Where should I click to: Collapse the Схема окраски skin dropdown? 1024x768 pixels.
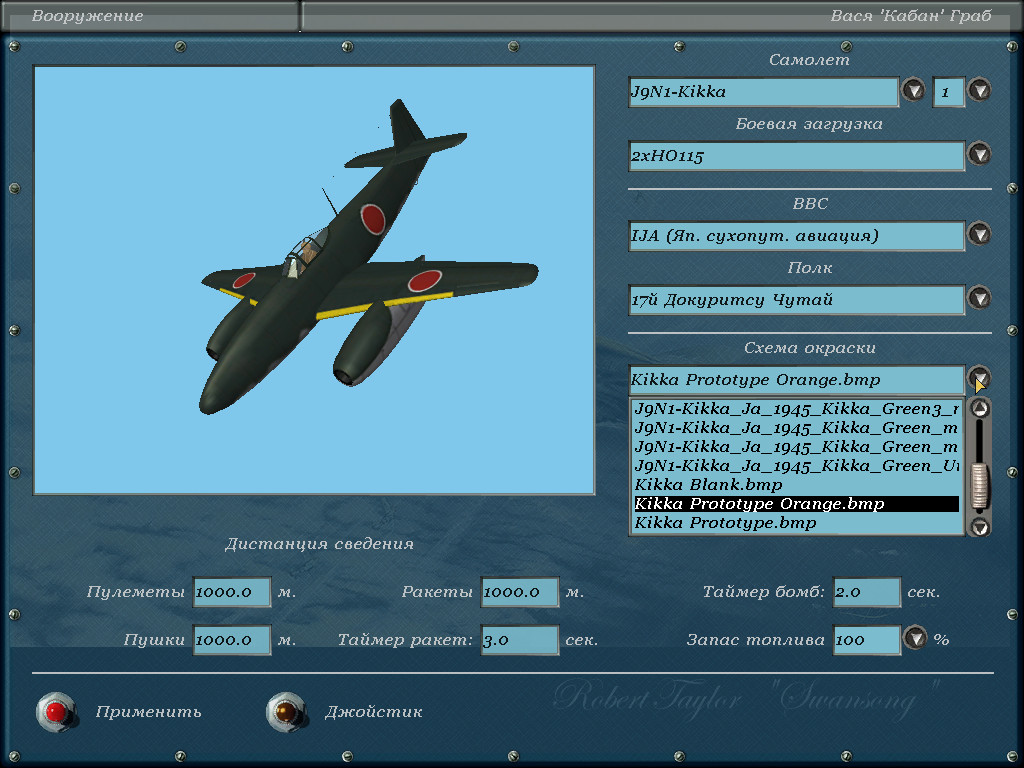pyautogui.click(x=979, y=379)
